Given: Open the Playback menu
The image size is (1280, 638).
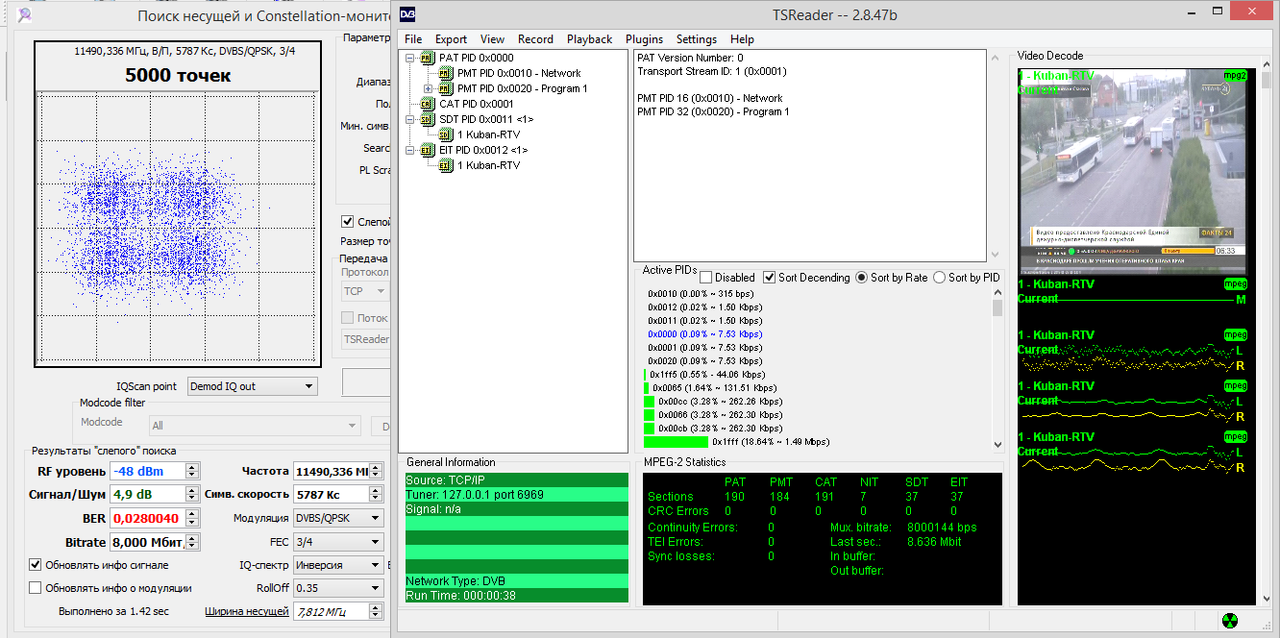Looking at the screenshot, I should [589, 39].
